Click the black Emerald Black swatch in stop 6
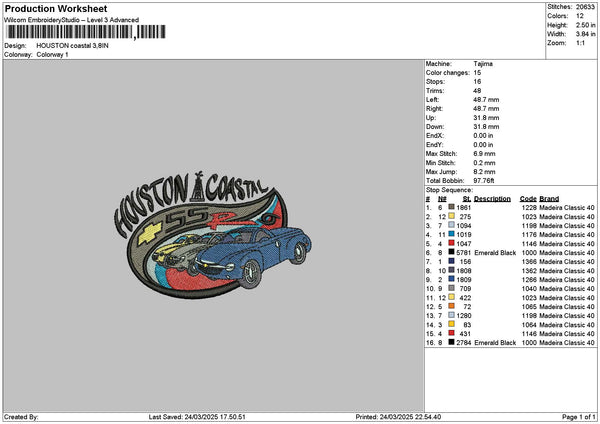The width and height of the screenshot is (600, 424). coord(451,252)
